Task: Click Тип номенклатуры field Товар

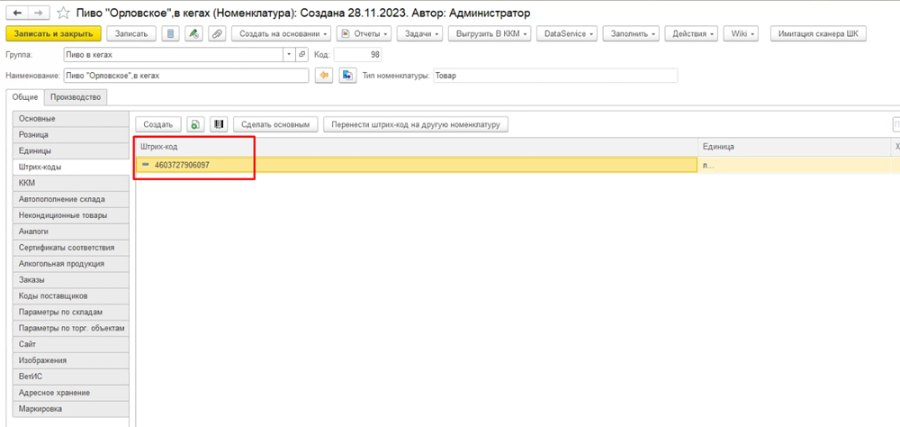Action: click(555, 76)
